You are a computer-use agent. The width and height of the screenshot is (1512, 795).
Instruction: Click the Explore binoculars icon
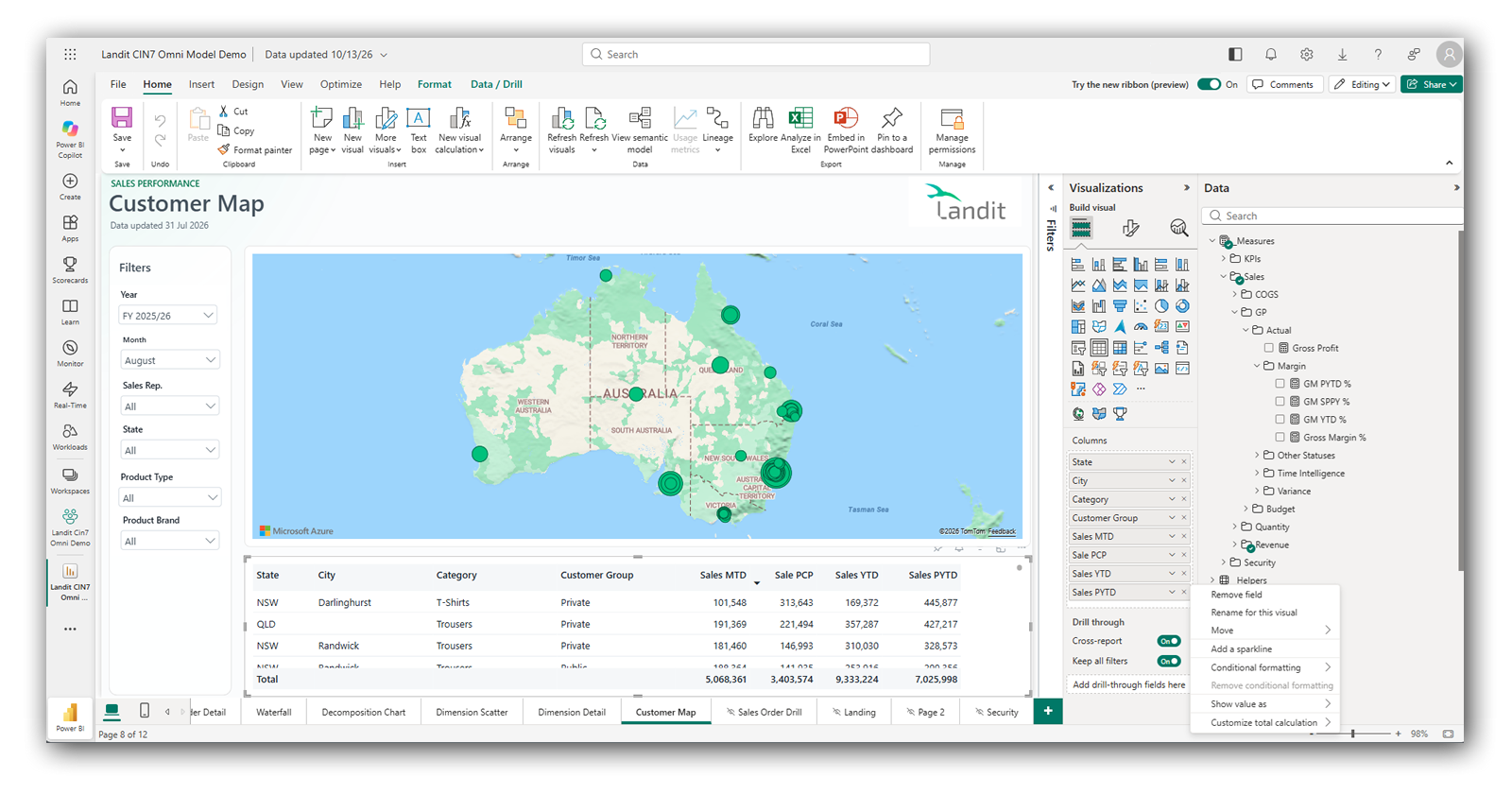pos(763,117)
